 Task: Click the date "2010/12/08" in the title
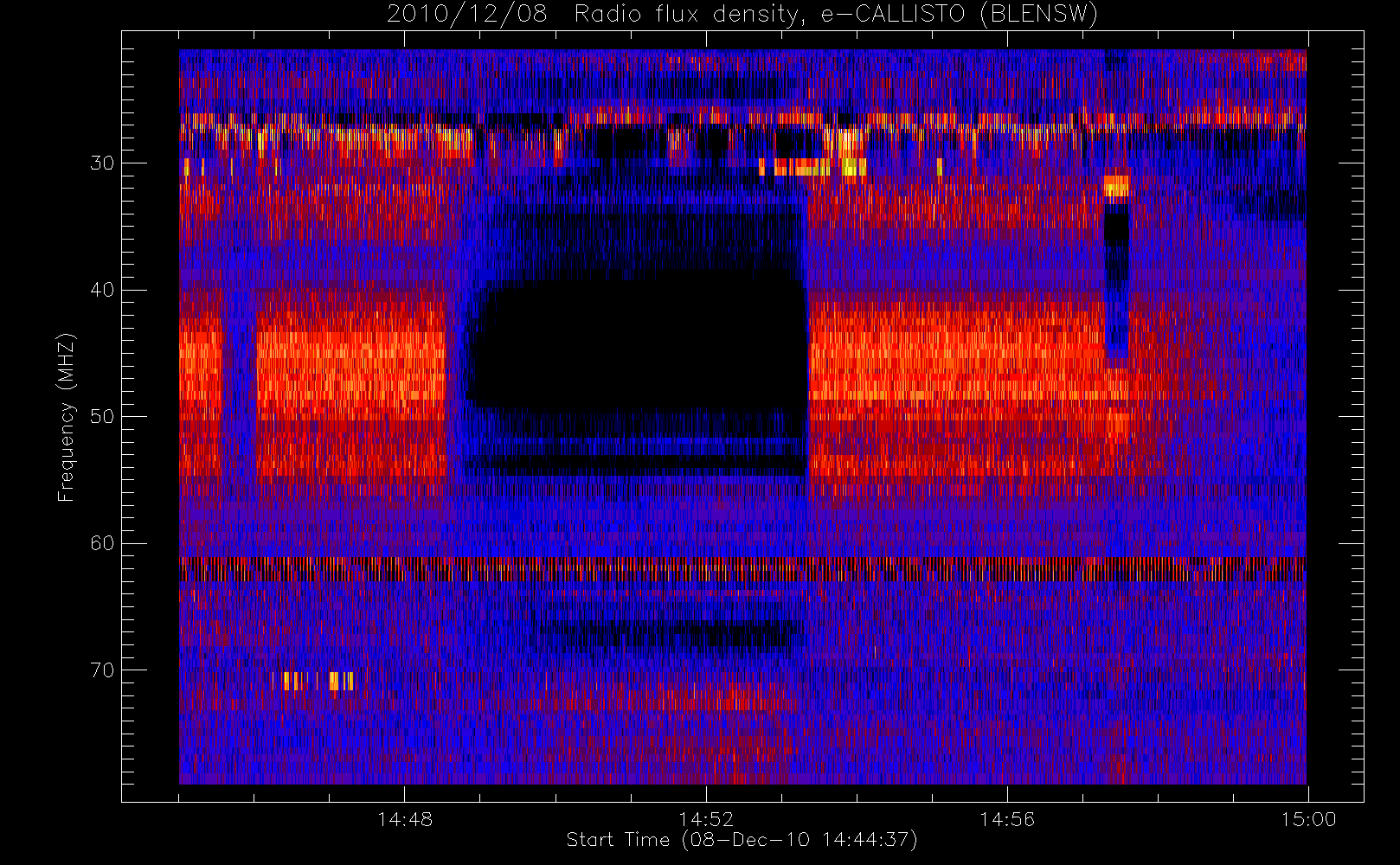click(466, 14)
